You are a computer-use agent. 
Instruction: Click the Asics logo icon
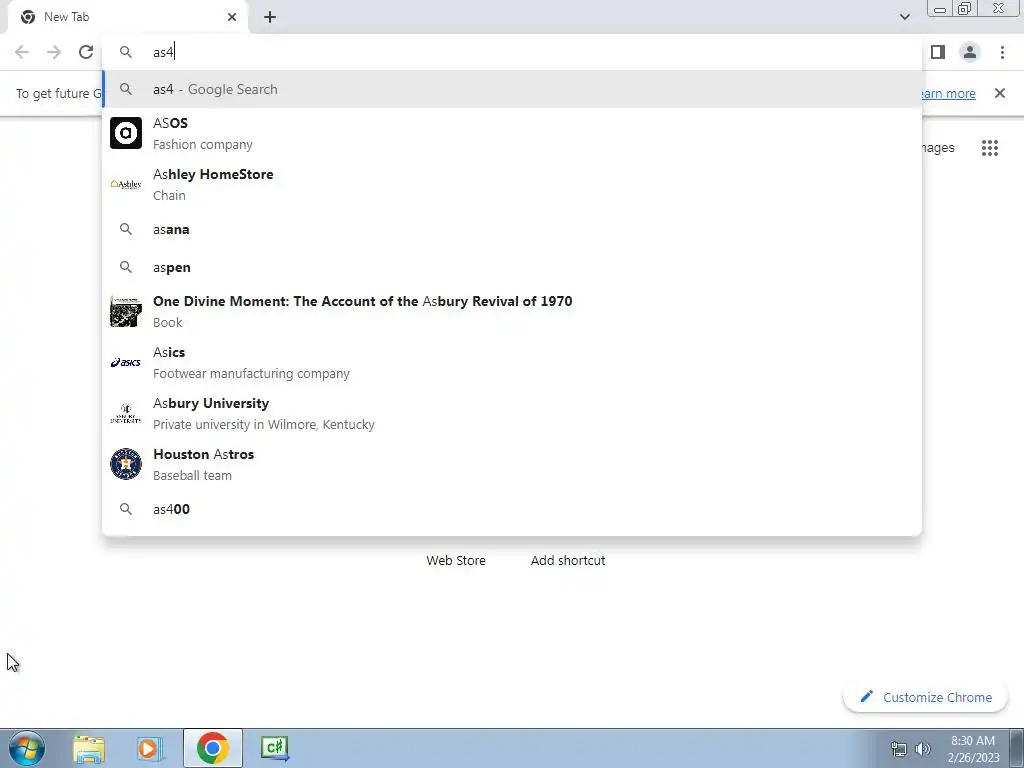point(125,362)
